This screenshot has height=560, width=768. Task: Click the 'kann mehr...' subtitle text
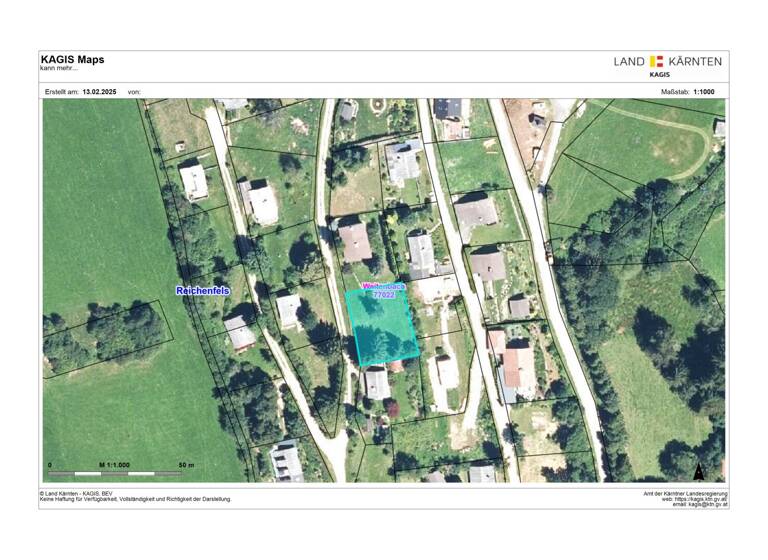(x=60, y=69)
